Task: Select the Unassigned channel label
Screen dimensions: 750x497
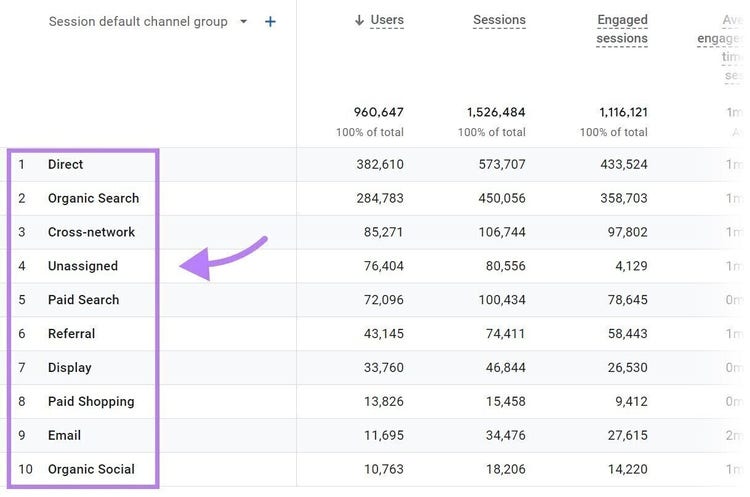Action: tap(83, 266)
